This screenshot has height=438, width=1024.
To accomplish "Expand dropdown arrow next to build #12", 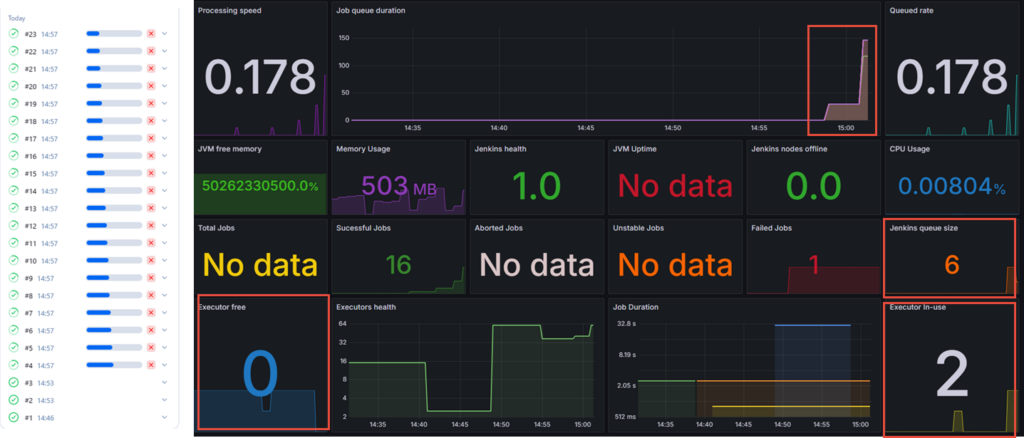I will tap(164, 226).
